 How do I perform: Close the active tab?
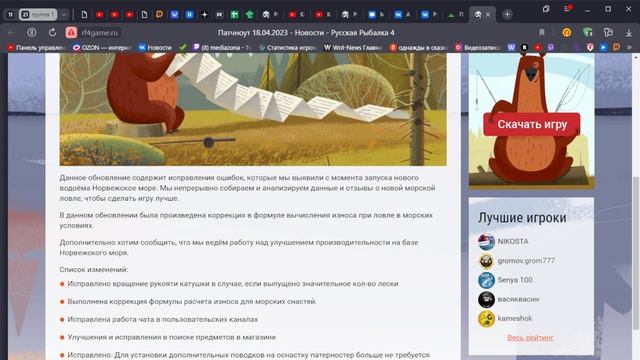488,15
